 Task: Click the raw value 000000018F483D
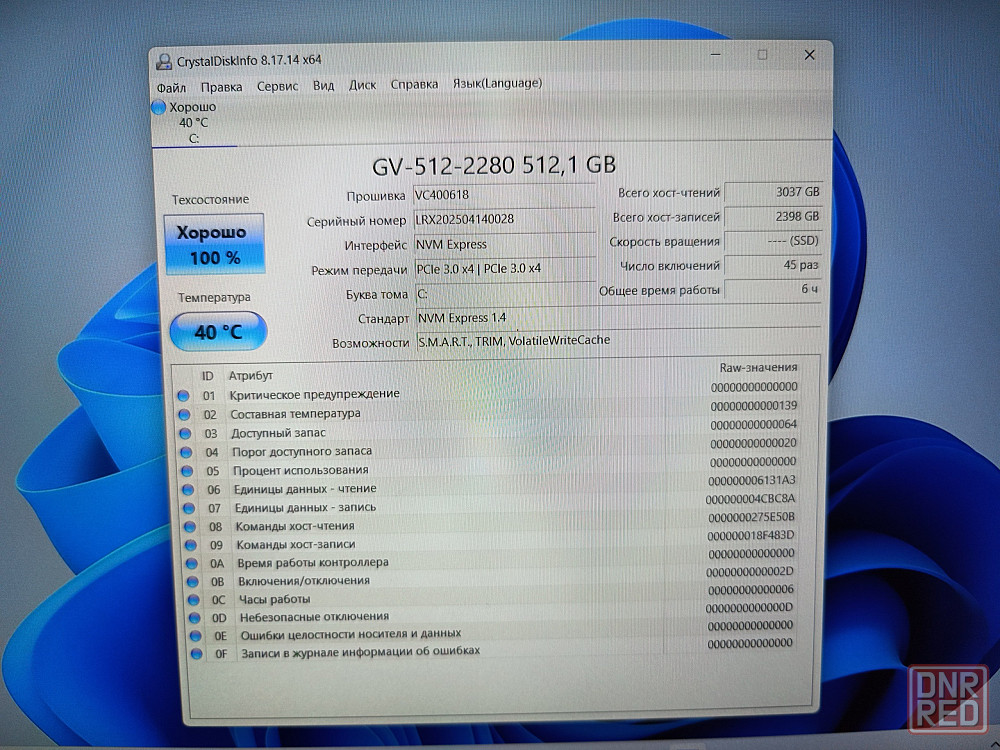coord(751,535)
